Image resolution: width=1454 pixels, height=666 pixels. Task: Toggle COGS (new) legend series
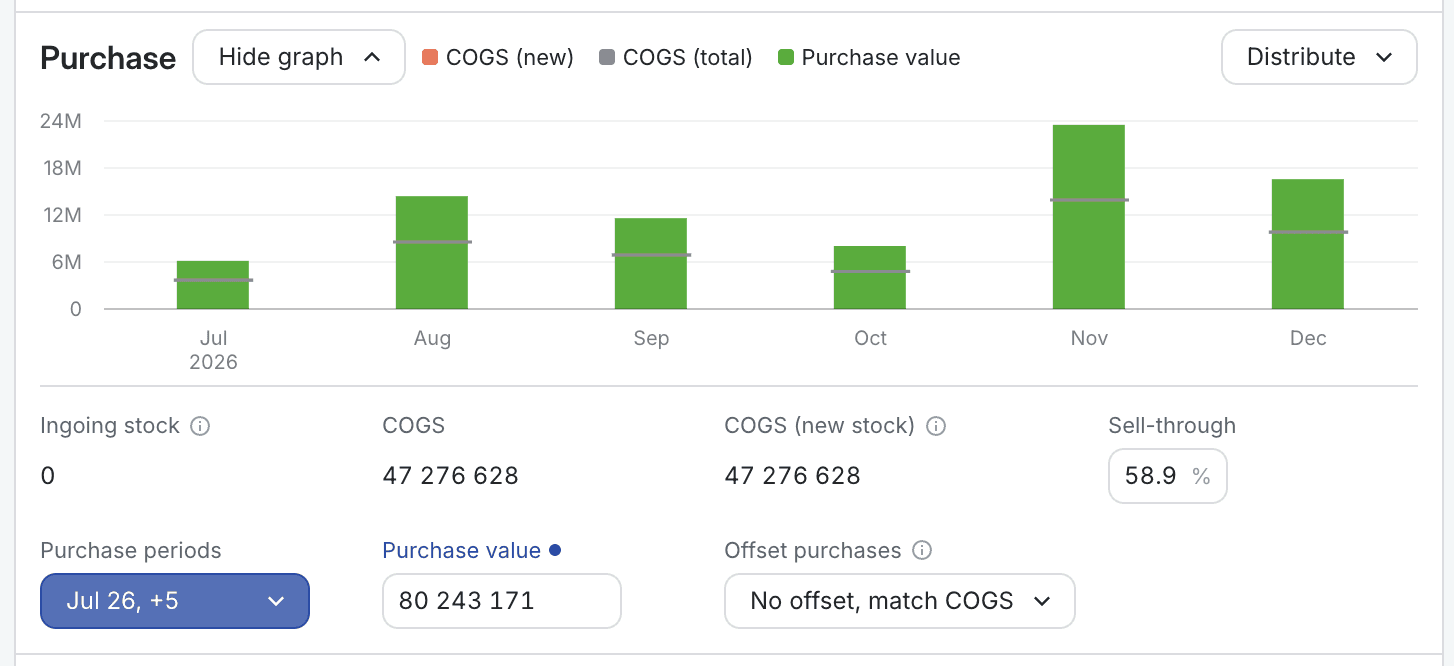497,58
